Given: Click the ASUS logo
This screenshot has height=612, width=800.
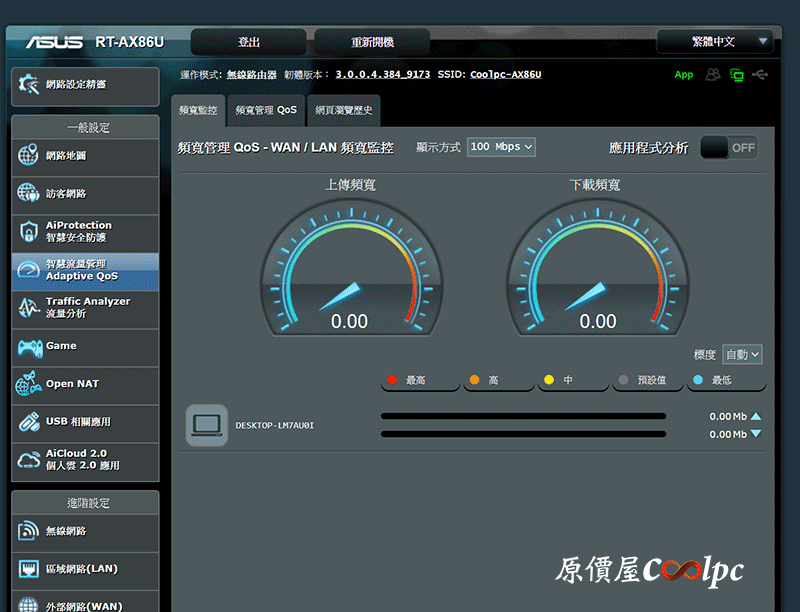Looking at the screenshot, I should [55, 42].
